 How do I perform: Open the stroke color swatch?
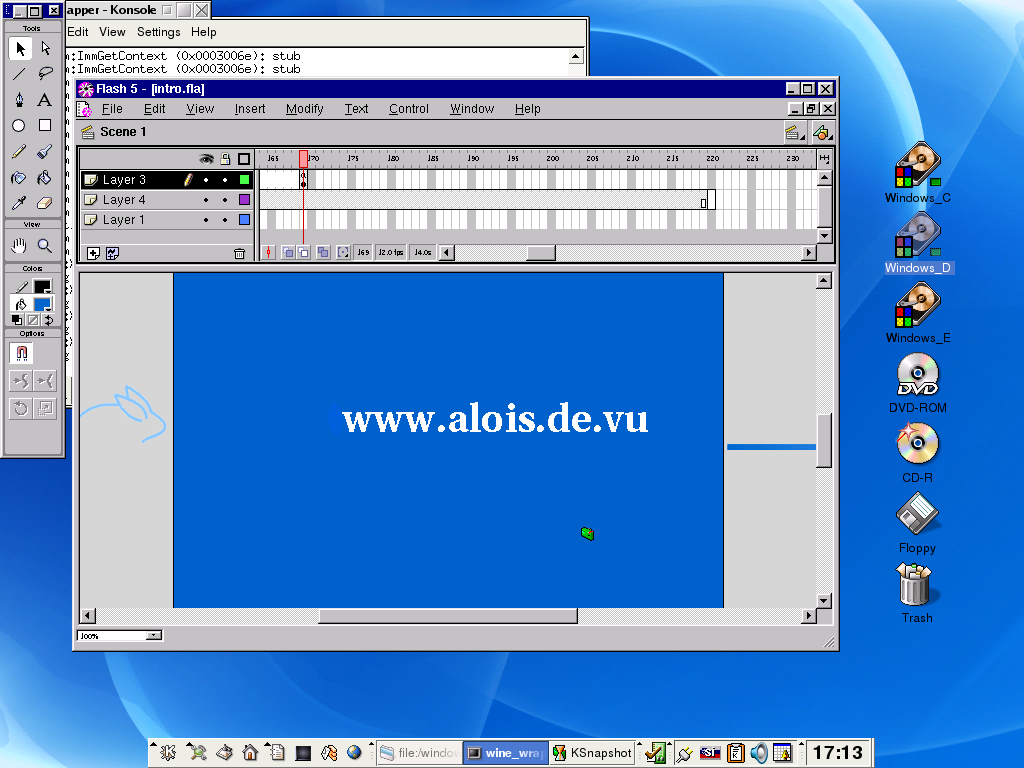point(43,287)
